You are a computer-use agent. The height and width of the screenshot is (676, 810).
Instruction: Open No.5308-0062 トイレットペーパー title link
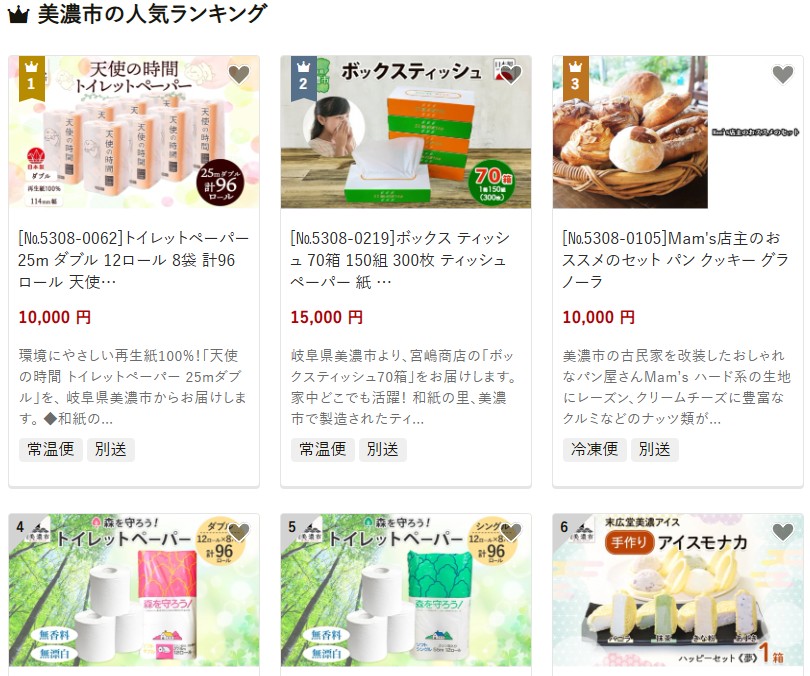pos(134,260)
